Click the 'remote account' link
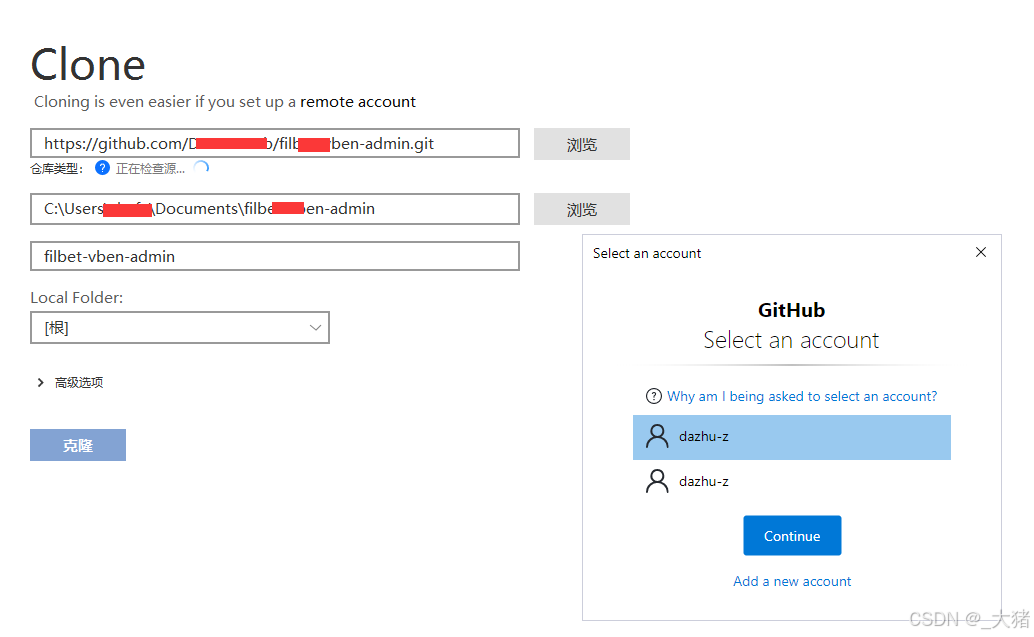The image size is (1034, 637). 358,102
